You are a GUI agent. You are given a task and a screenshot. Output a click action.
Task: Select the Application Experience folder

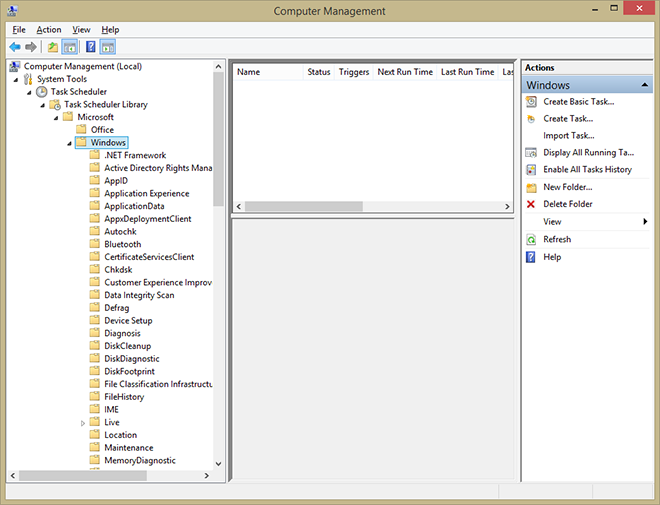pos(146,194)
